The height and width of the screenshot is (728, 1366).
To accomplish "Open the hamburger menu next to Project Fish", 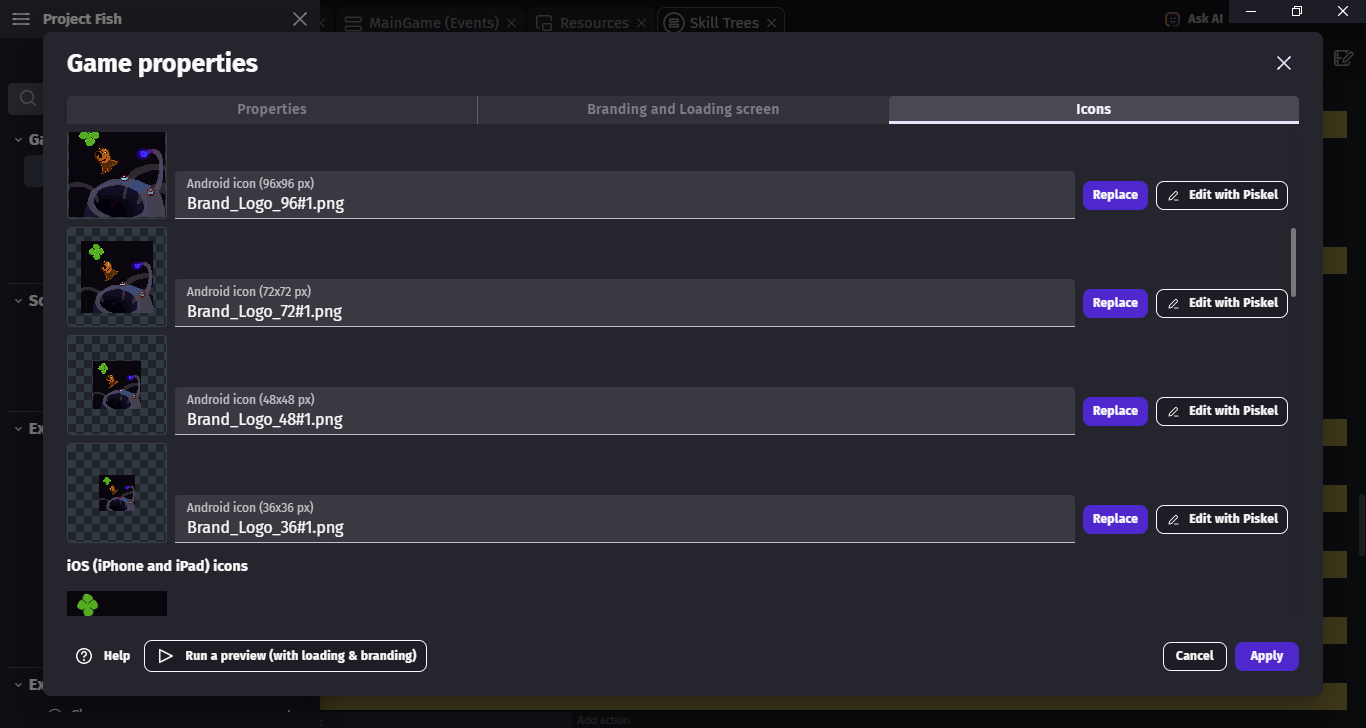I will click(x=21, y=19).
